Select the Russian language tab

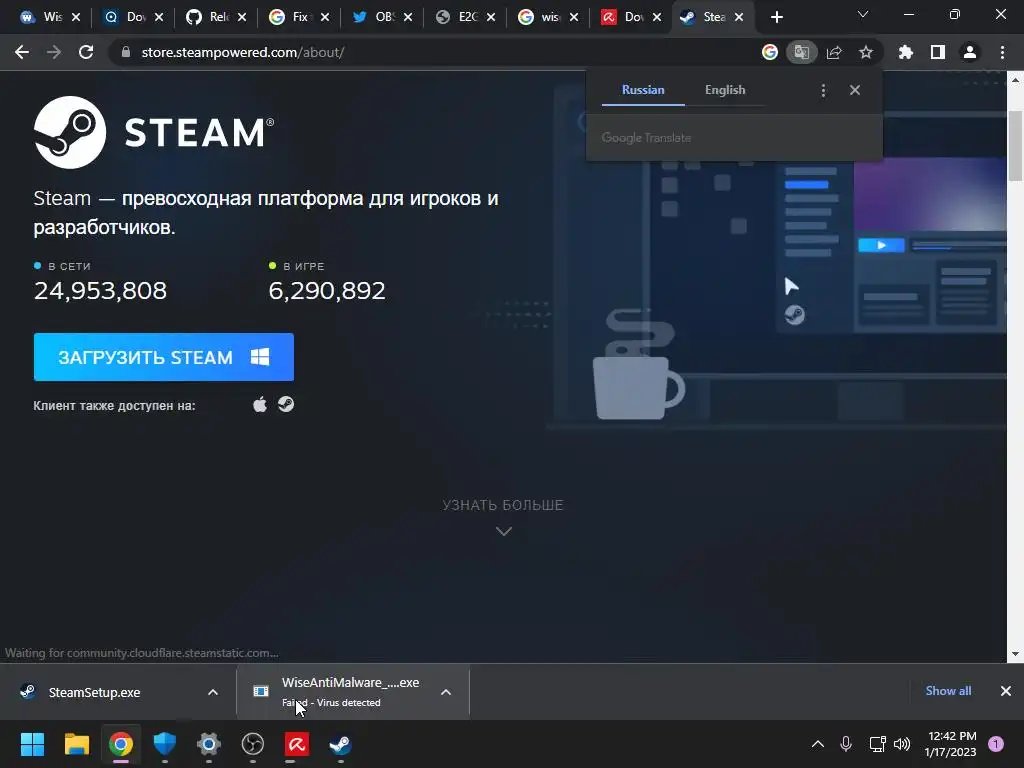(x=643, y=90)
